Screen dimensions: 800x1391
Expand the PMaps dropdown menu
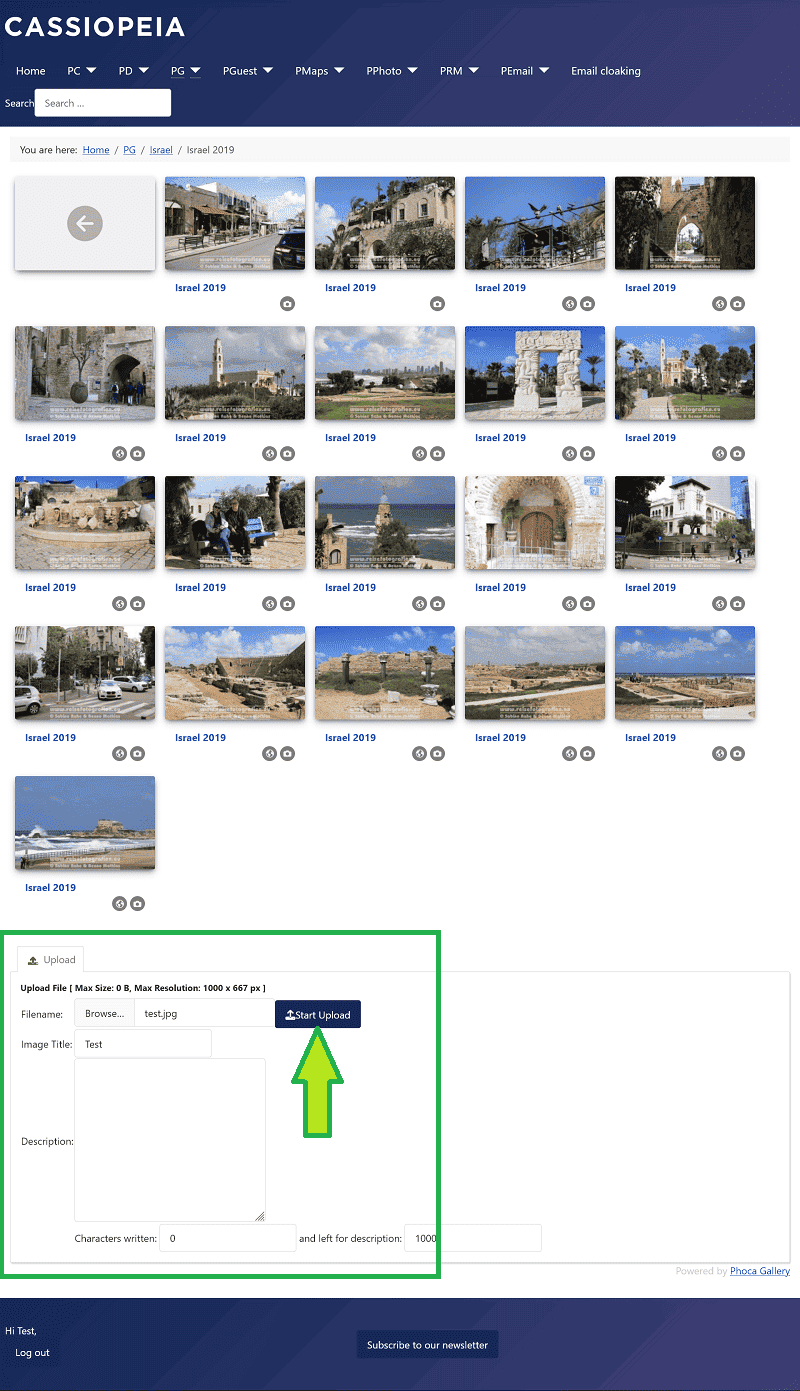[319, 71]
